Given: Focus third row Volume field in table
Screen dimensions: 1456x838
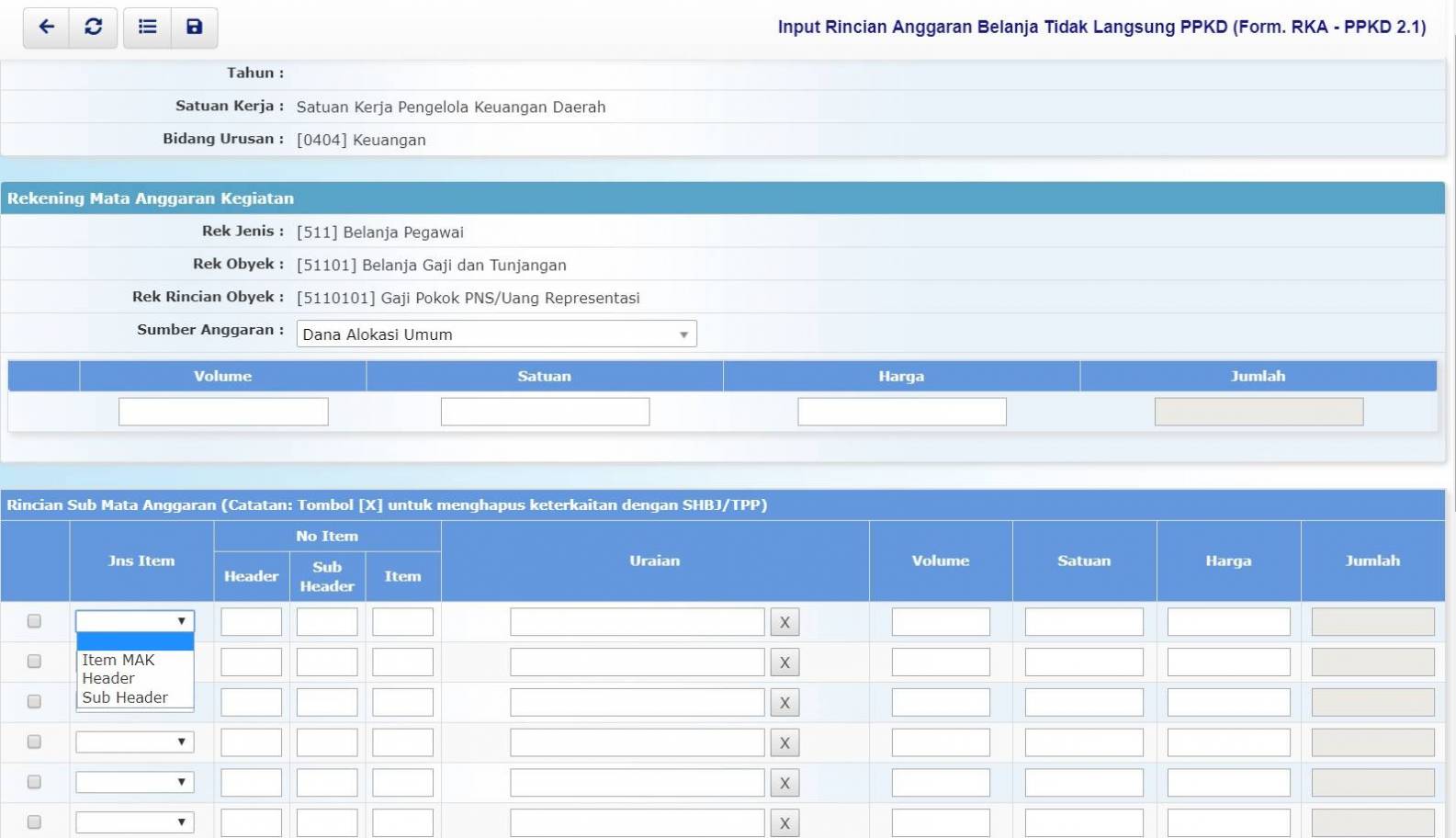Looking at the screenshot, I should pyautogui.click(x=941, y=703).
